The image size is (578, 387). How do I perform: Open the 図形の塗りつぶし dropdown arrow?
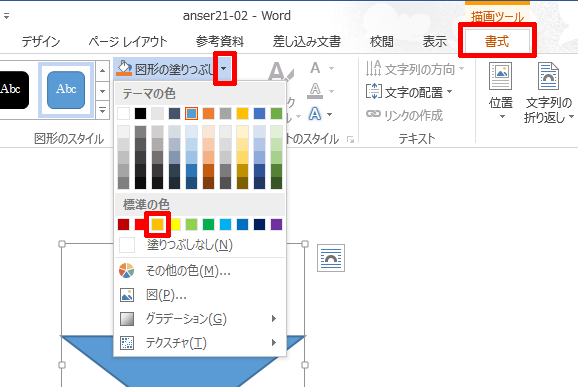[x=224, y=69]
